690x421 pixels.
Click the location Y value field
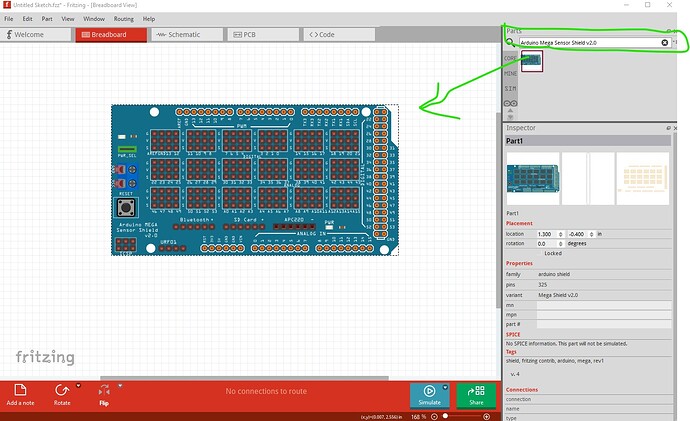[578, 234]
